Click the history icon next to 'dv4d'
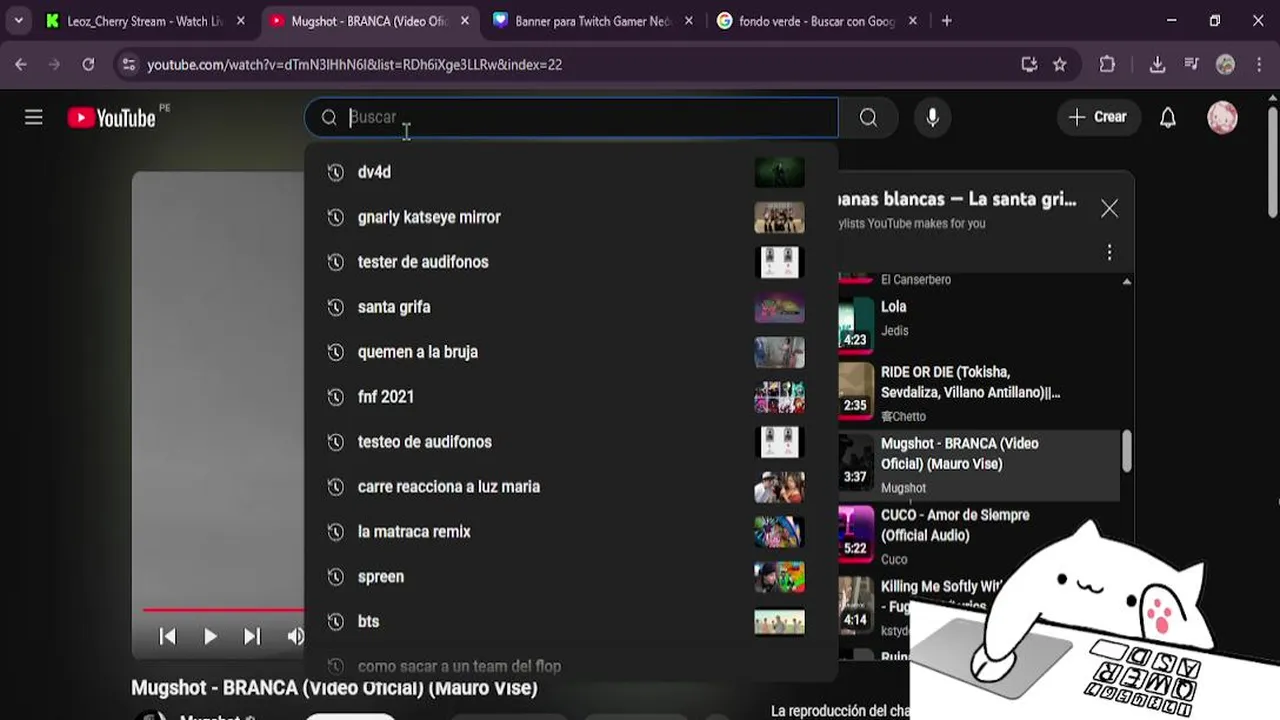Screen dimensions: 1280x720 [x=335, y=172]
